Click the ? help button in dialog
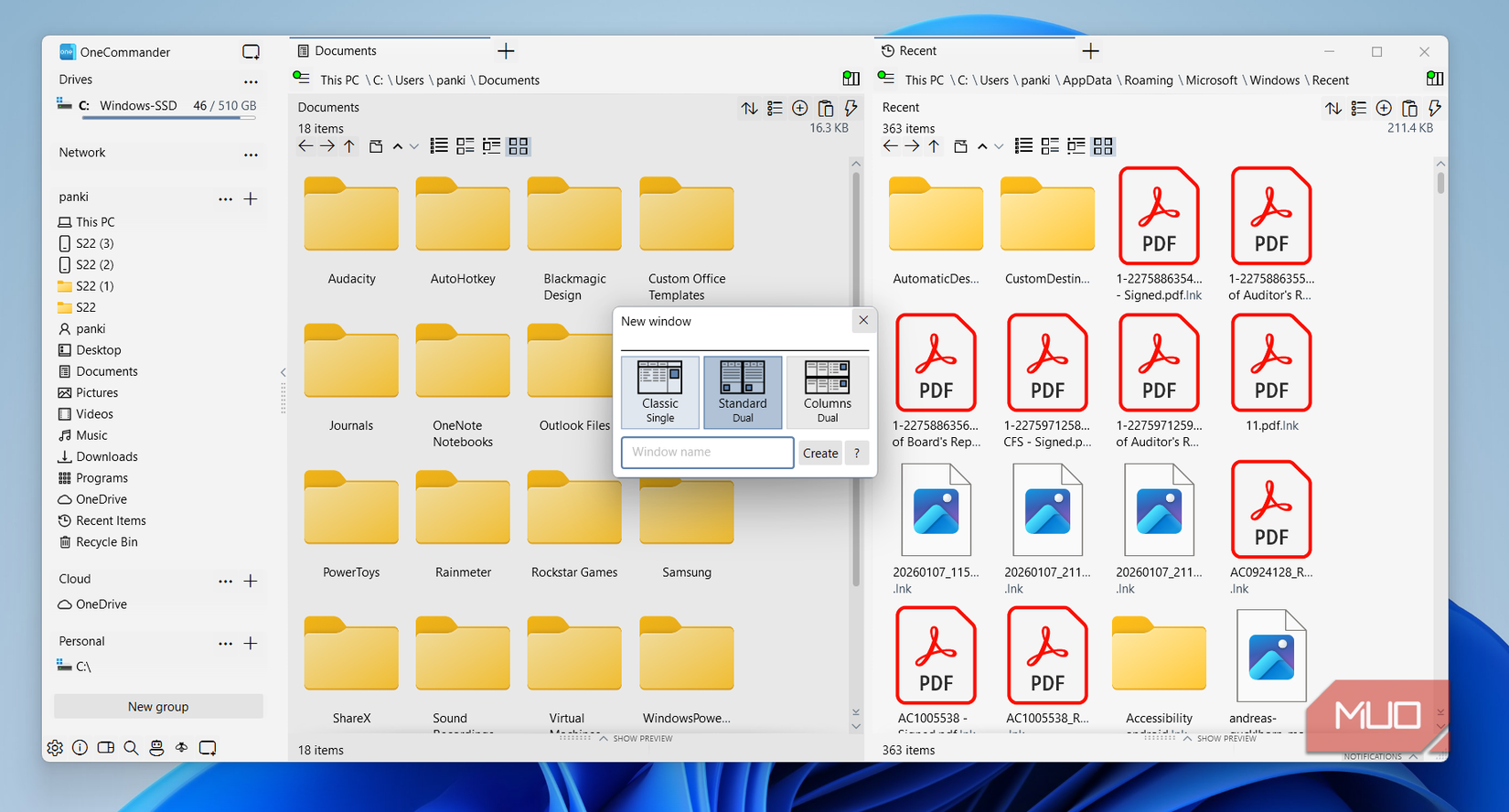1509x812 pixels. click(x=857, y=453)
